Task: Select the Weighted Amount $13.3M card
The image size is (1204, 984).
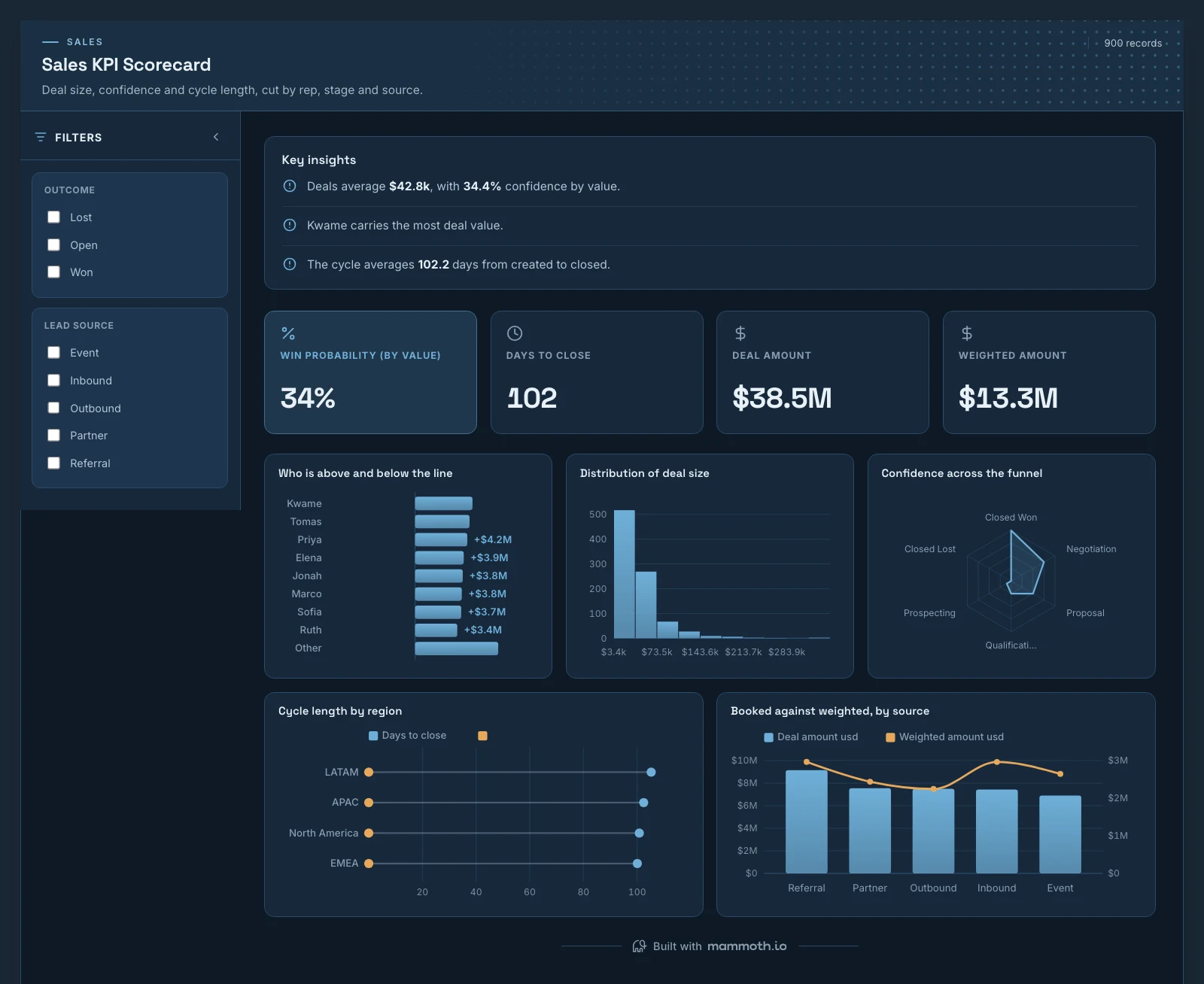Action: pyautogui.click(x=1049, y=372)
